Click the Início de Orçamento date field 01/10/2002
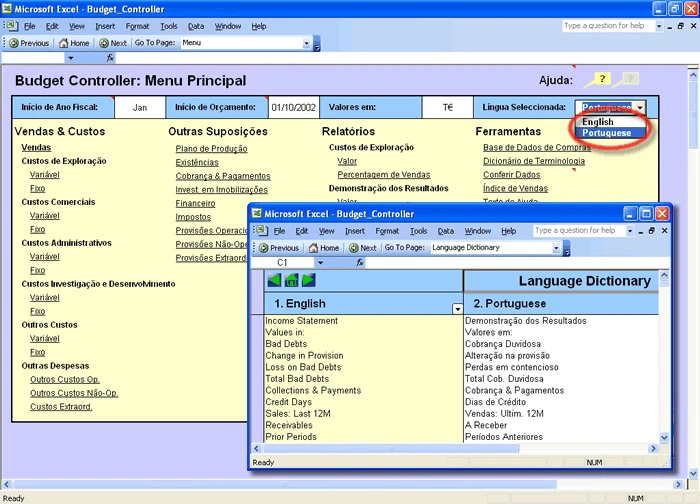Image resolution: width=700 pixels, height=504 pixels. pyautogui.click(x=293, y=108)
